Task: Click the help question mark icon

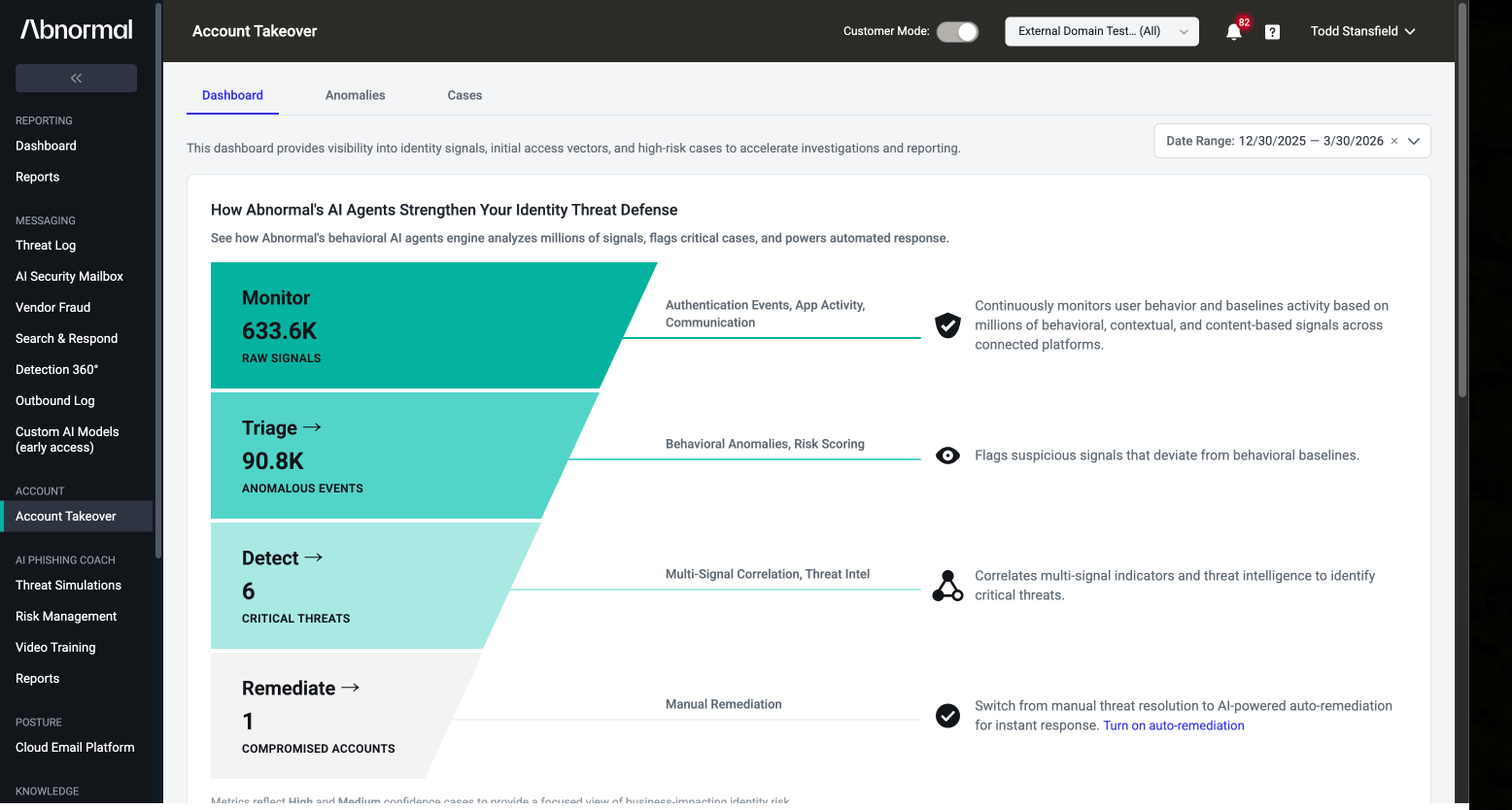Action: (1272, 32)
